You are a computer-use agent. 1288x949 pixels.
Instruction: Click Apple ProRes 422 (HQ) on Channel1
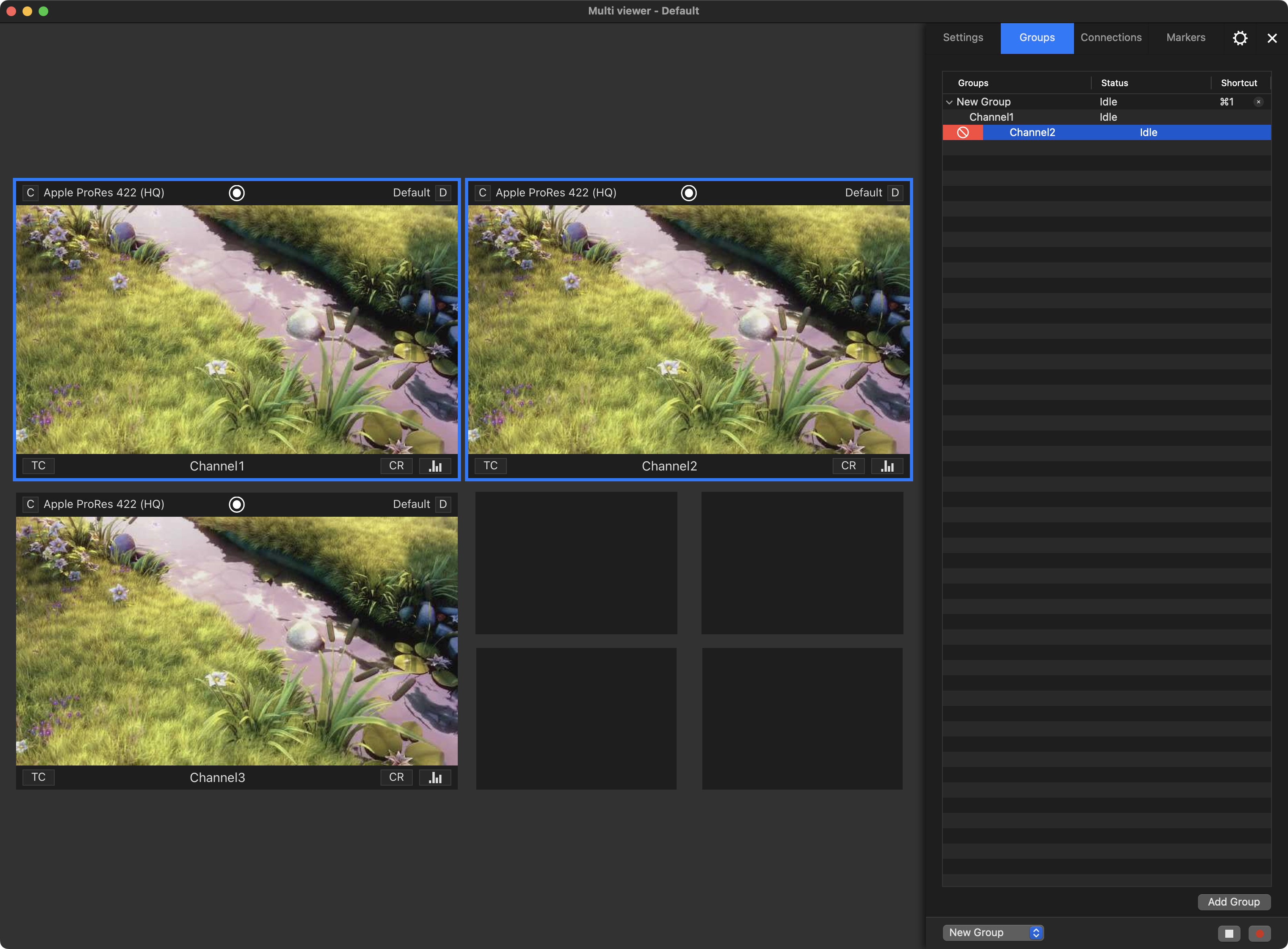(x=104, y=193)
